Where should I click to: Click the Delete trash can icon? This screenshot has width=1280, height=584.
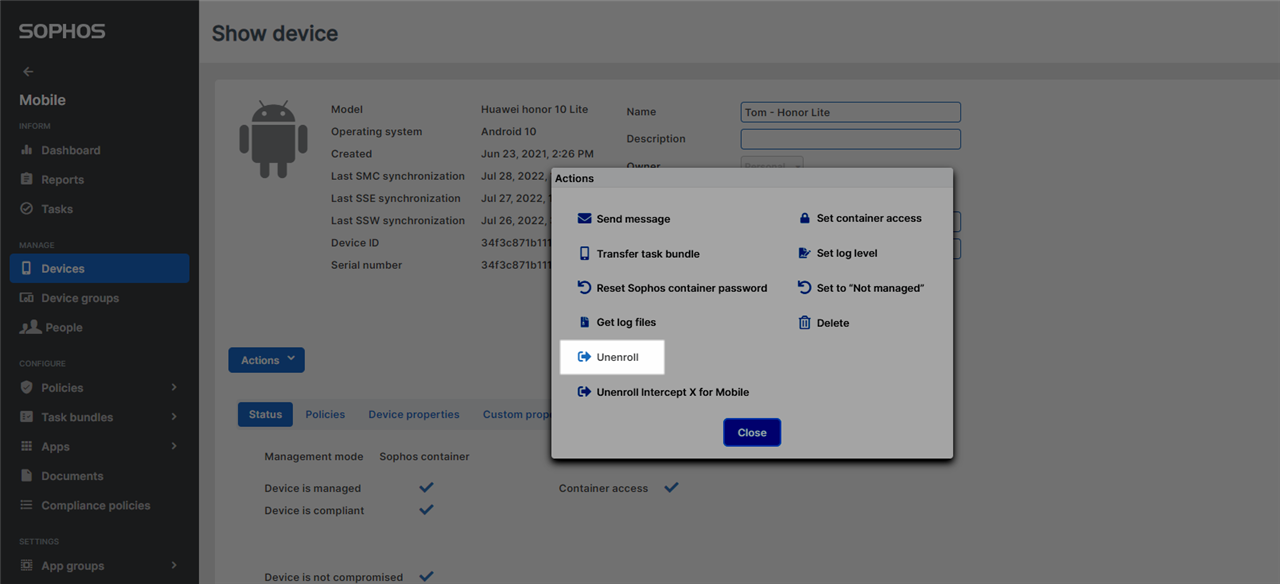click(x=805, y=323)
